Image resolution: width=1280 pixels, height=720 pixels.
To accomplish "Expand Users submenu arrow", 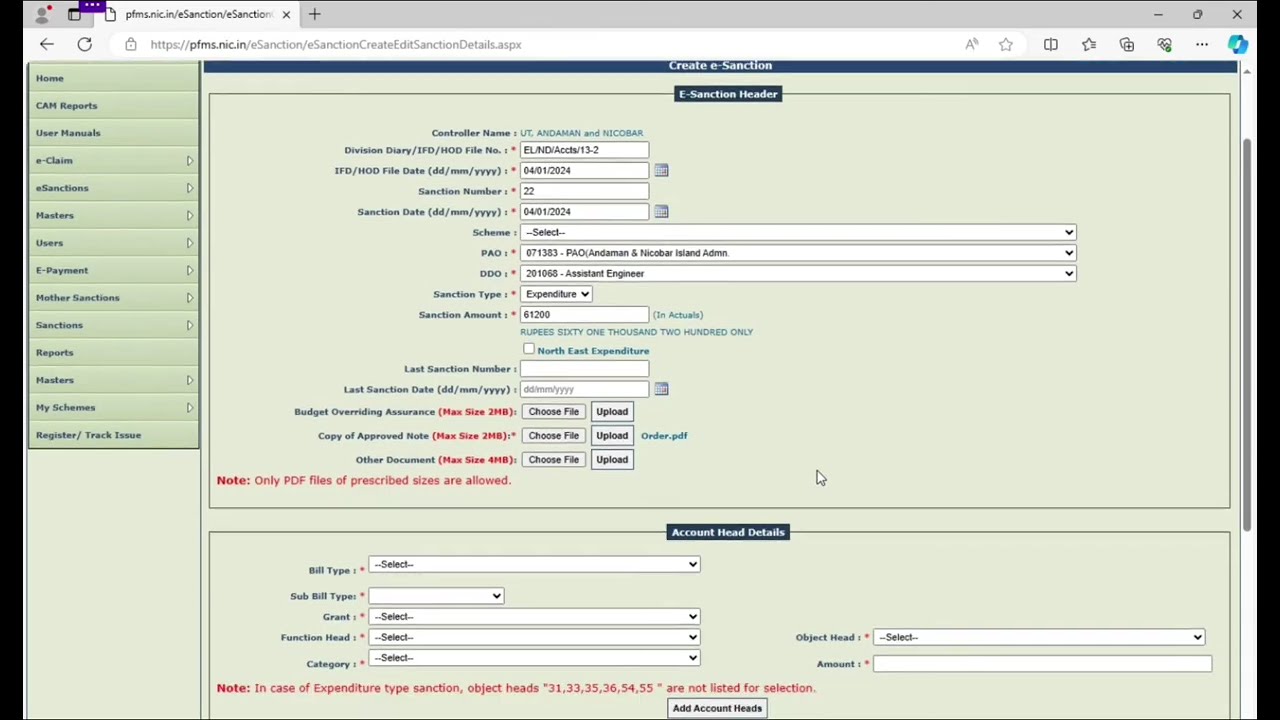I will click(189, 243).
